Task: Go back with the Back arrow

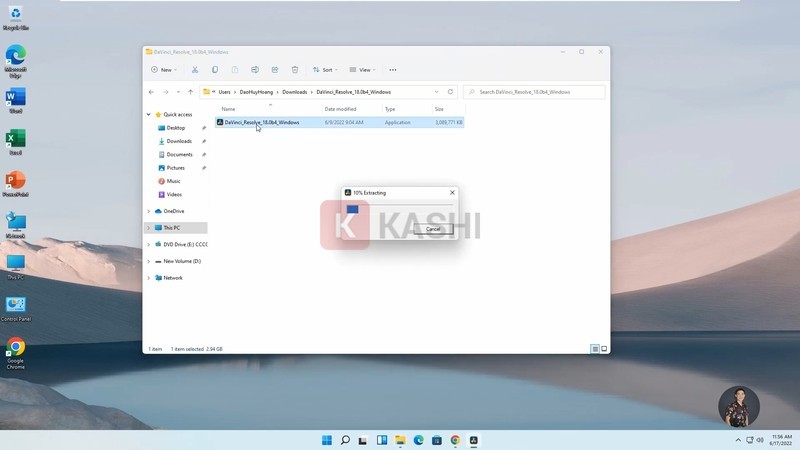Action: (x=151, y=92)
